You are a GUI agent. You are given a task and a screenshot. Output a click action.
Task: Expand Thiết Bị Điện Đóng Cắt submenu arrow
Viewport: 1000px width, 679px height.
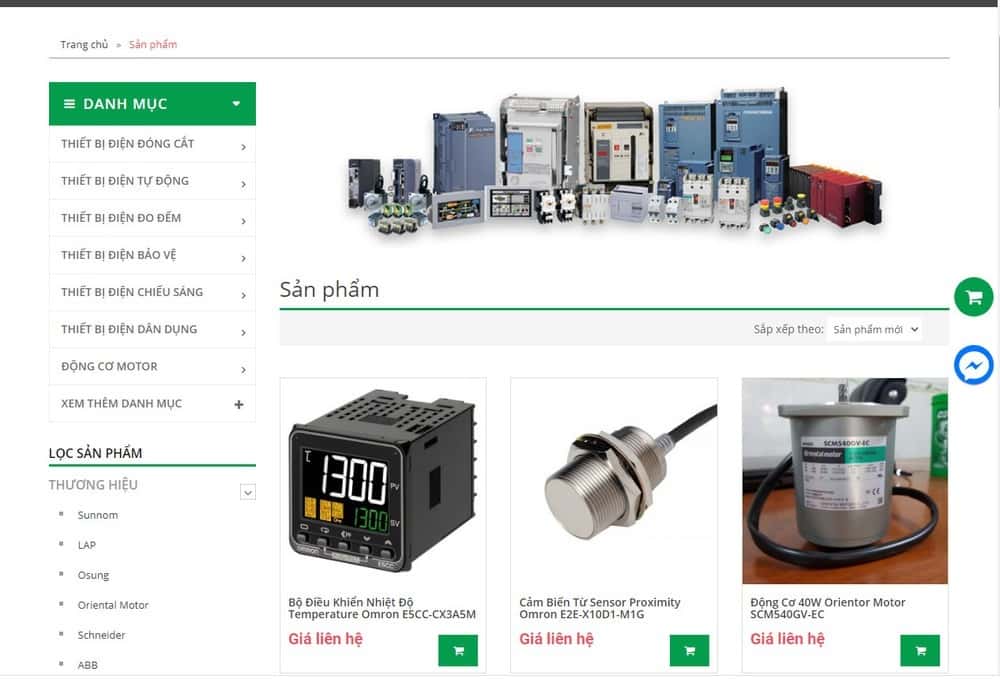243,147
